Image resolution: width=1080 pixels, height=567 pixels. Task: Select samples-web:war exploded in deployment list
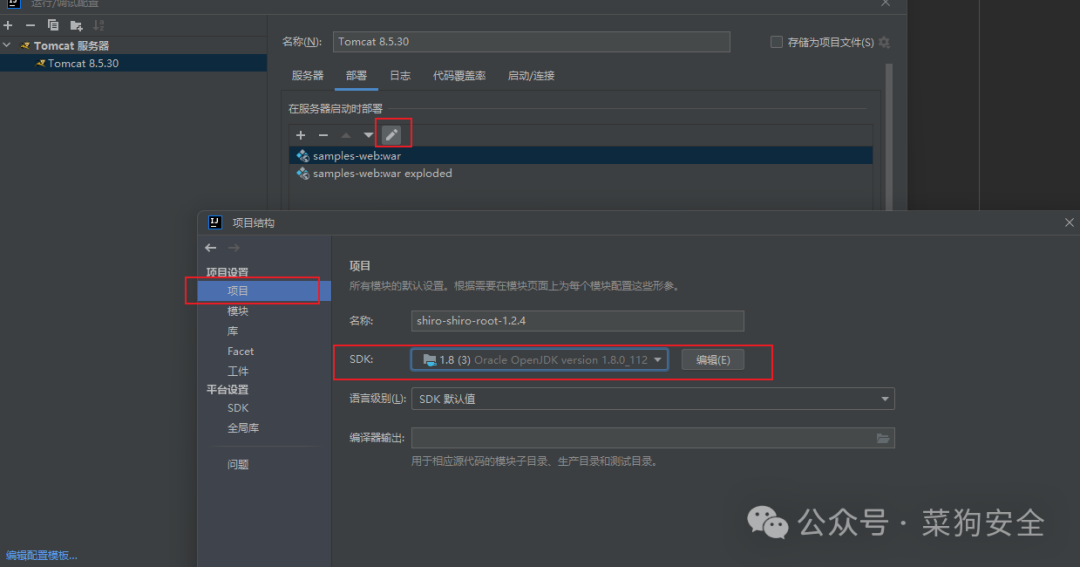[x=581, y=174]
